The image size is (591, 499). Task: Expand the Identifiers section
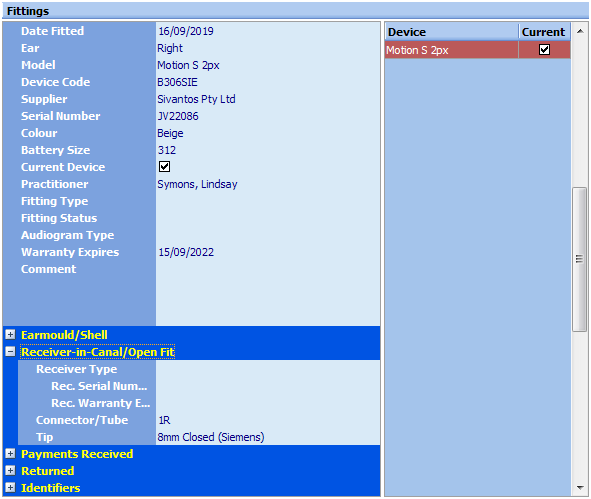(11, 488)
